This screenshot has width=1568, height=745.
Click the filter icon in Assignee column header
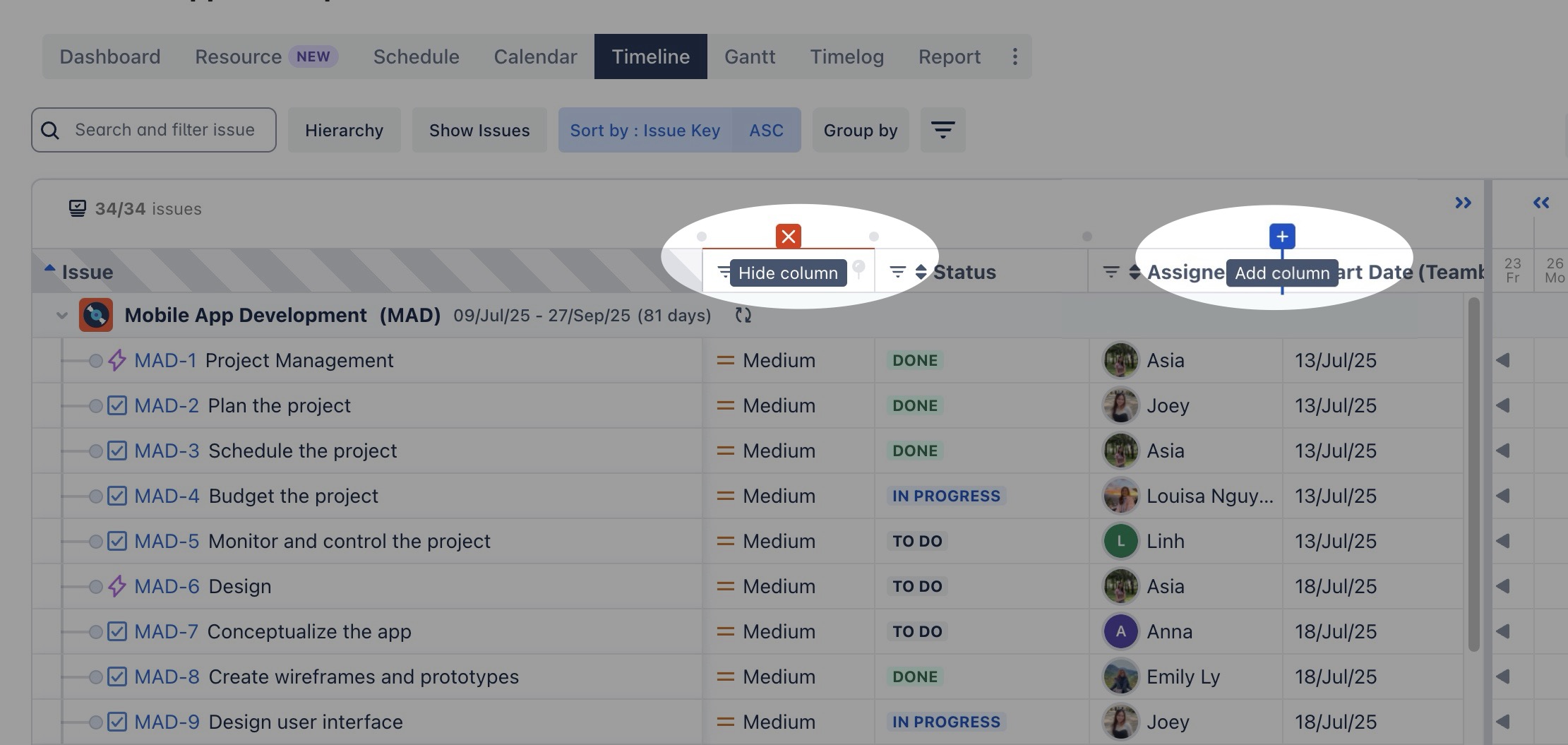1111,272
